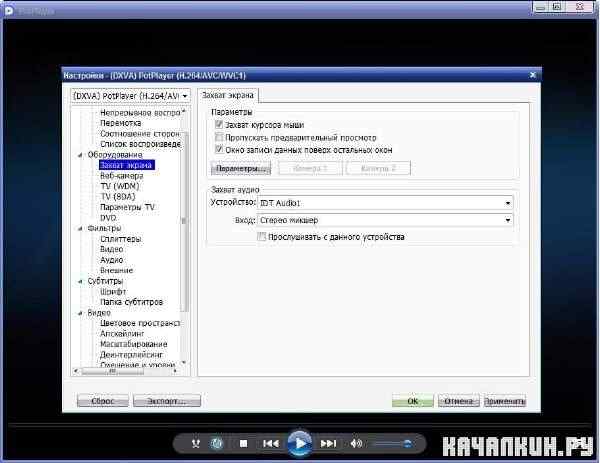Toggle Окно записи данных поверх остальных окон
600x463 pixels.
(219, 149)
